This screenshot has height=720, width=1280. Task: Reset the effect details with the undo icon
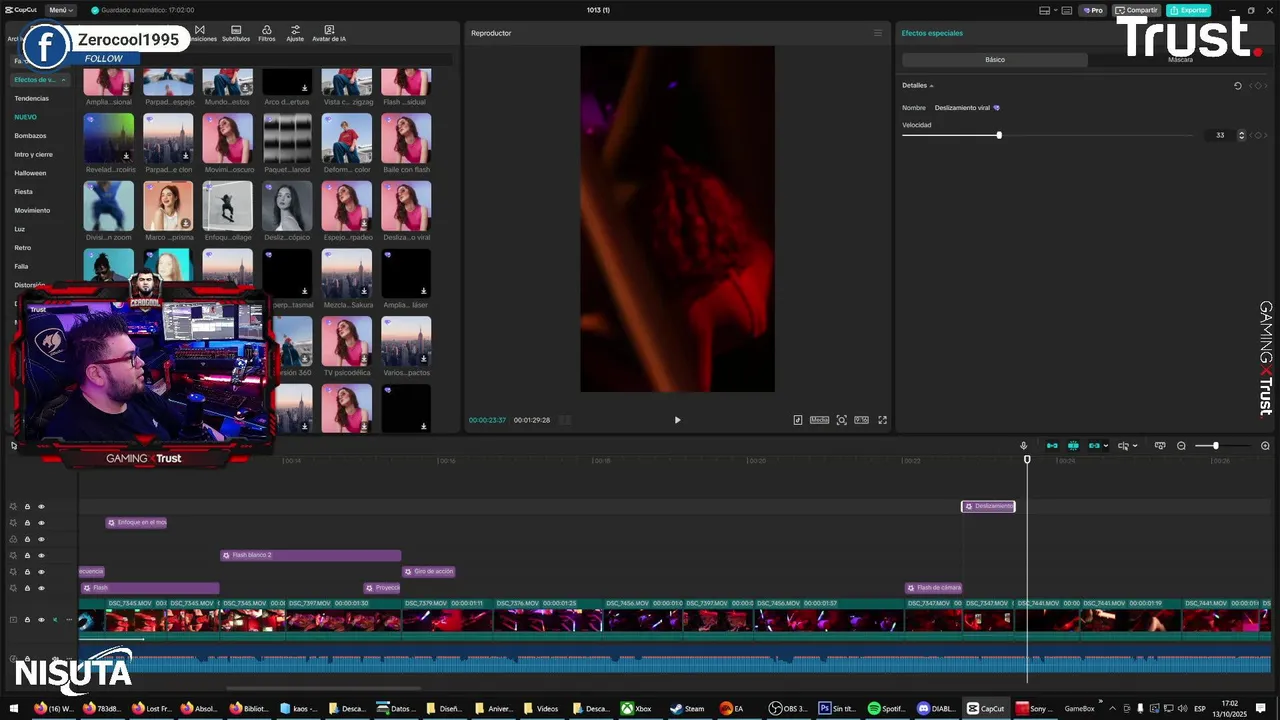click(1237, 86)
